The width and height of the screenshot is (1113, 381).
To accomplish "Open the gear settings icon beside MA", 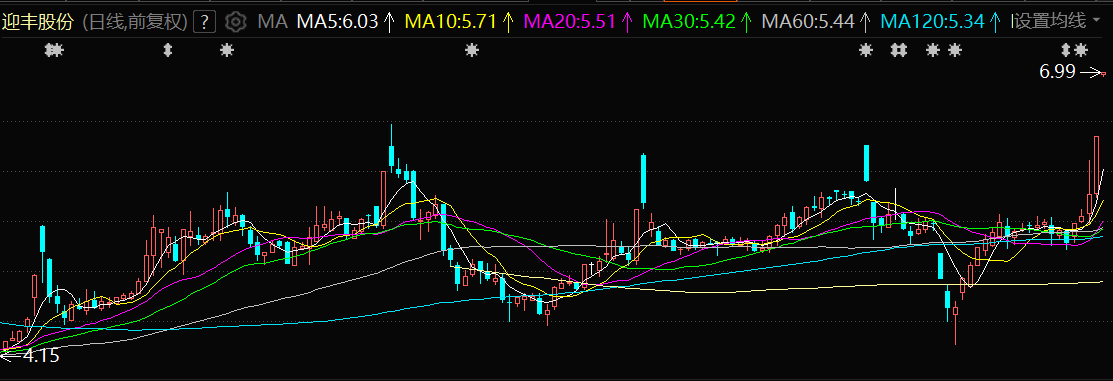I will click(x=235, y=22).
